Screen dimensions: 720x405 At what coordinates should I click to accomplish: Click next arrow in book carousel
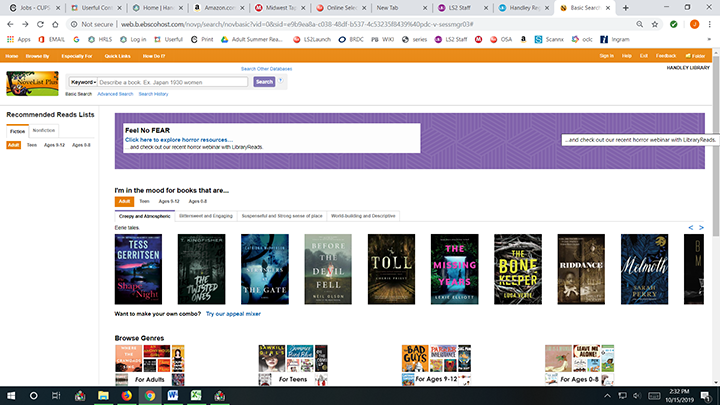coord(701,229)
